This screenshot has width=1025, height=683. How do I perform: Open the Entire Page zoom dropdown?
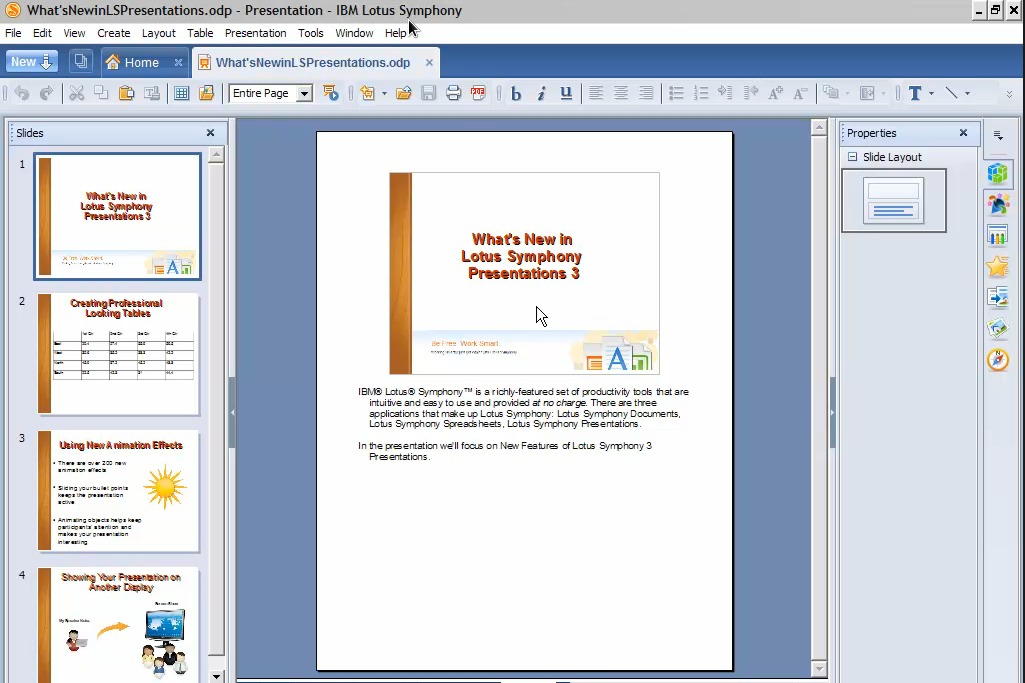(x=304, y=93)
